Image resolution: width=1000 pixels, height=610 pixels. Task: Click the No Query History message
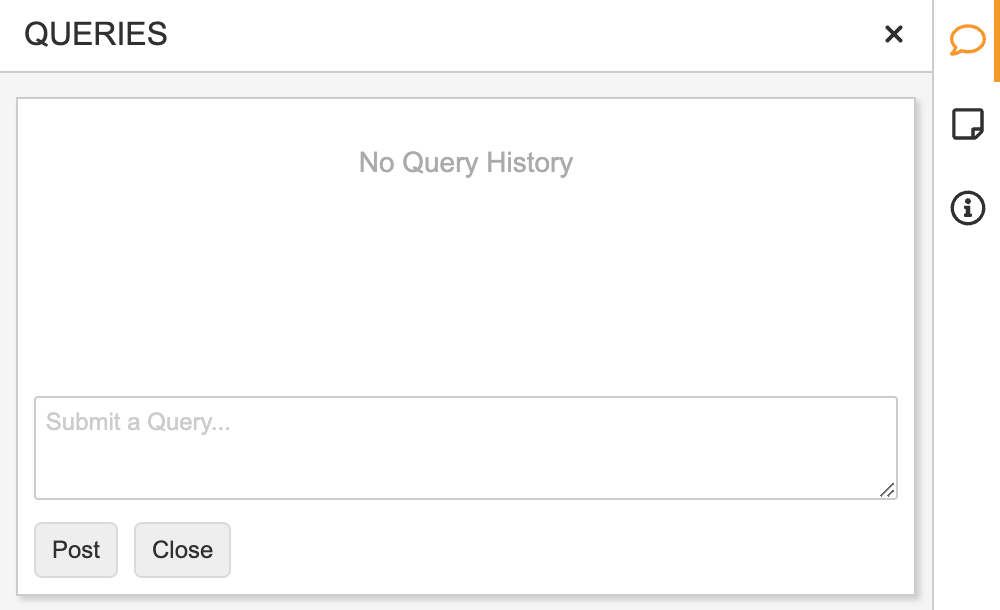pos(465,163)
